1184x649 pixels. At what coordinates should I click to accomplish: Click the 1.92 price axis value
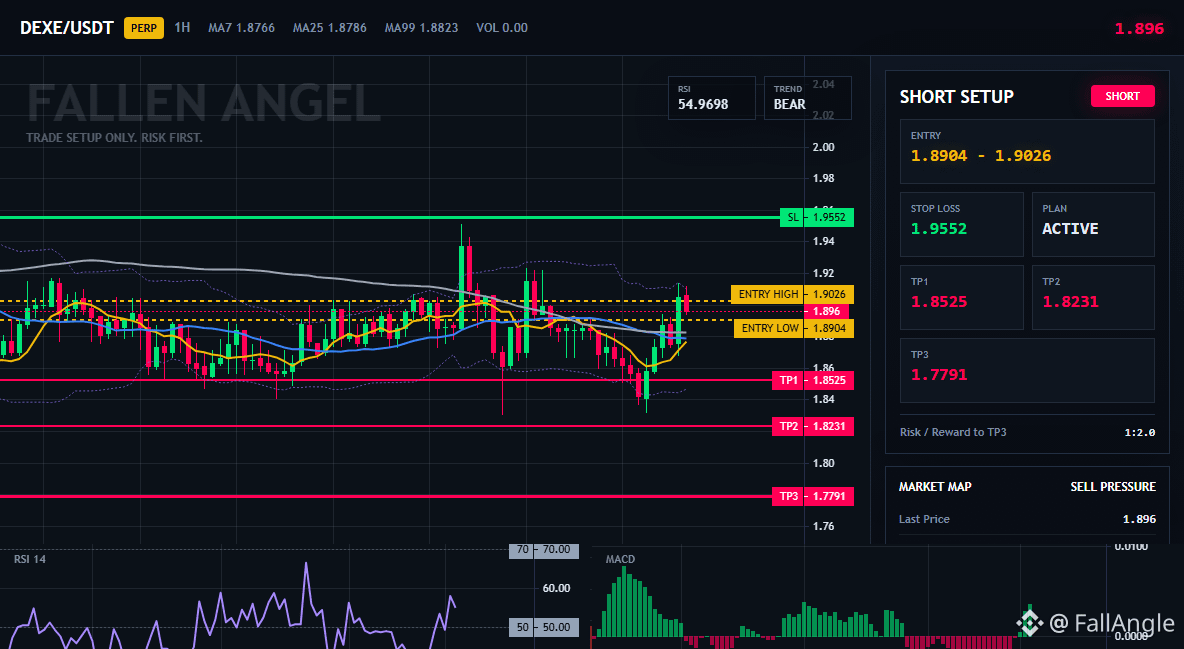click(x=823, y=273)
